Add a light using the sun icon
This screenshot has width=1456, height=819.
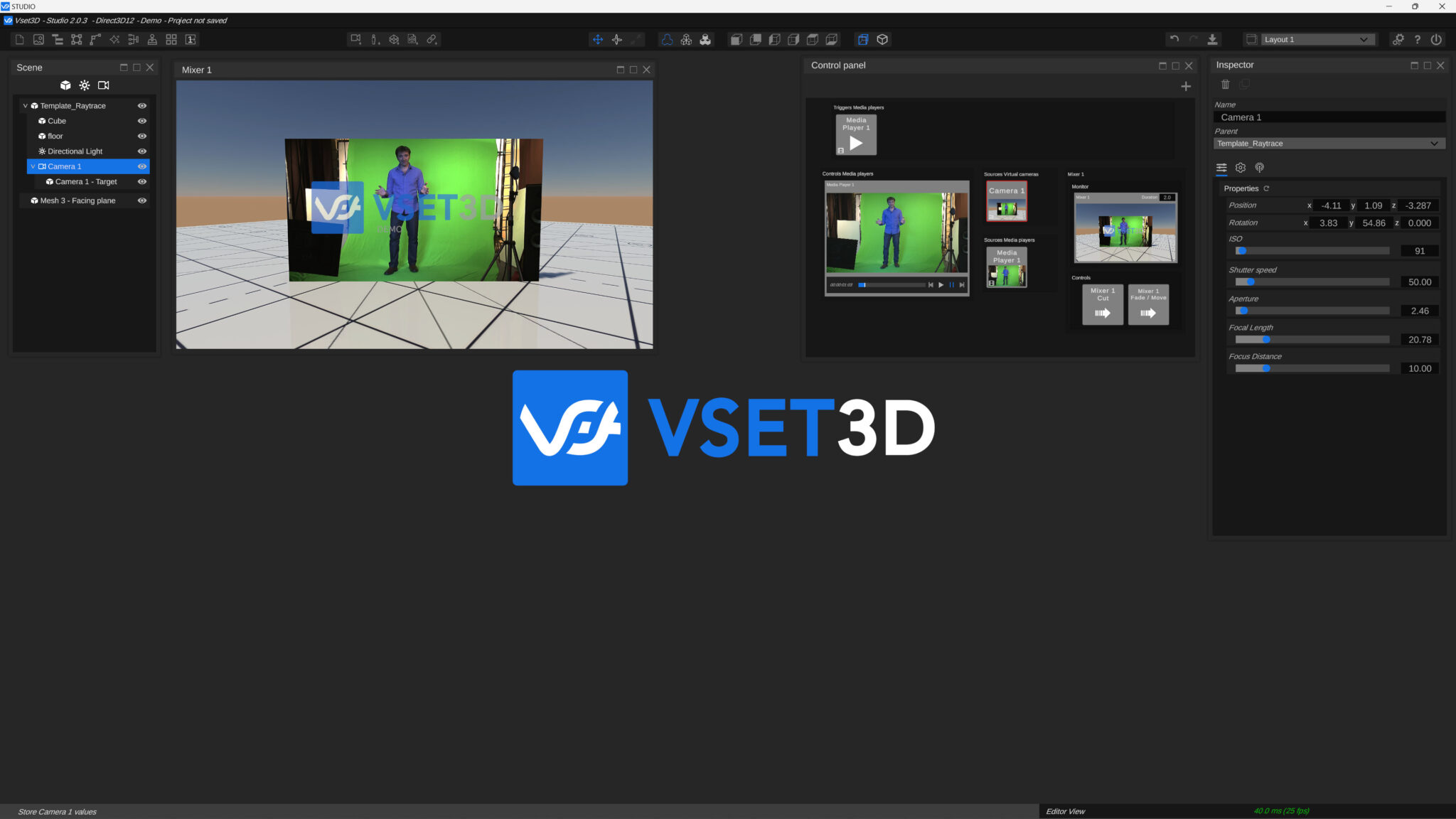pyautogui.click(x=85, y=85)
